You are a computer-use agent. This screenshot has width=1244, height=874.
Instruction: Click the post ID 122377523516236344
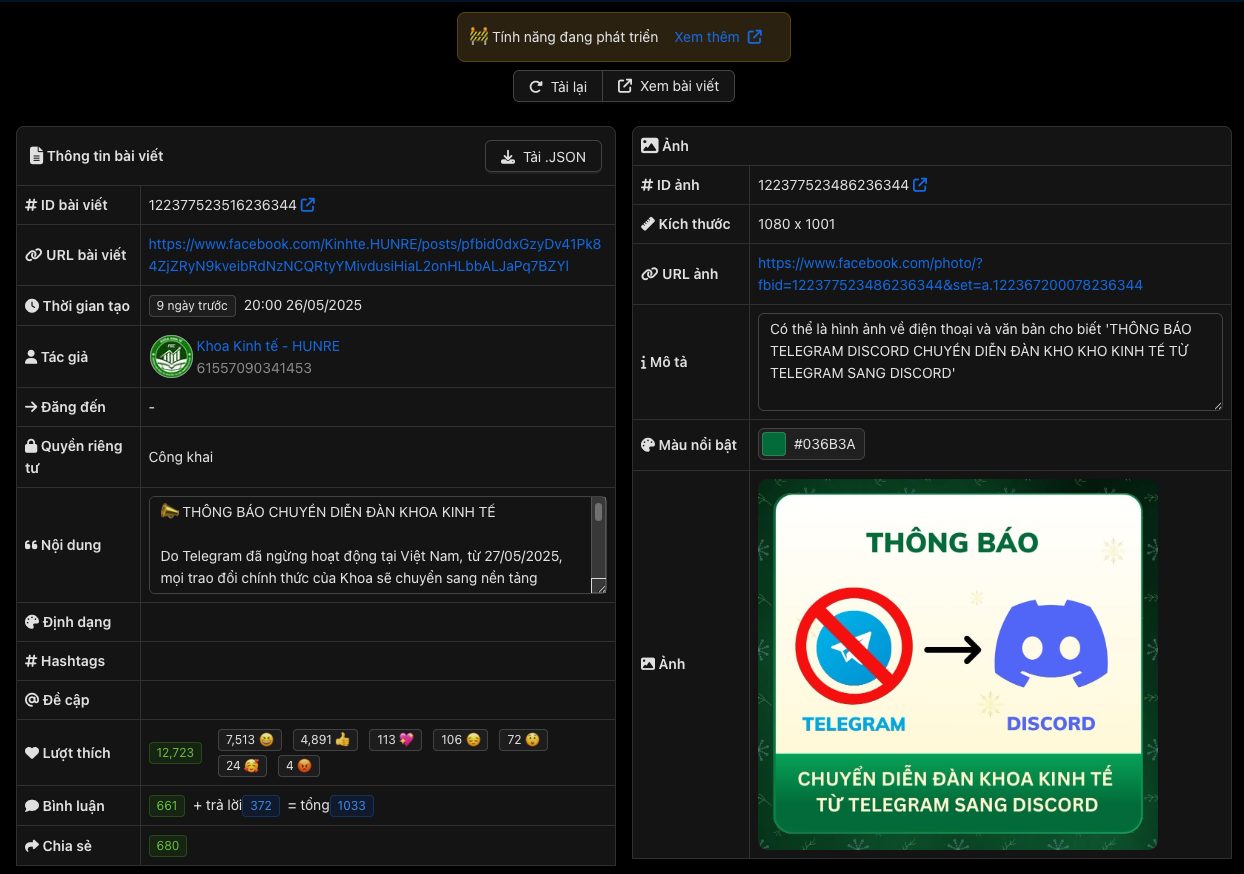(x=223, y=205)
